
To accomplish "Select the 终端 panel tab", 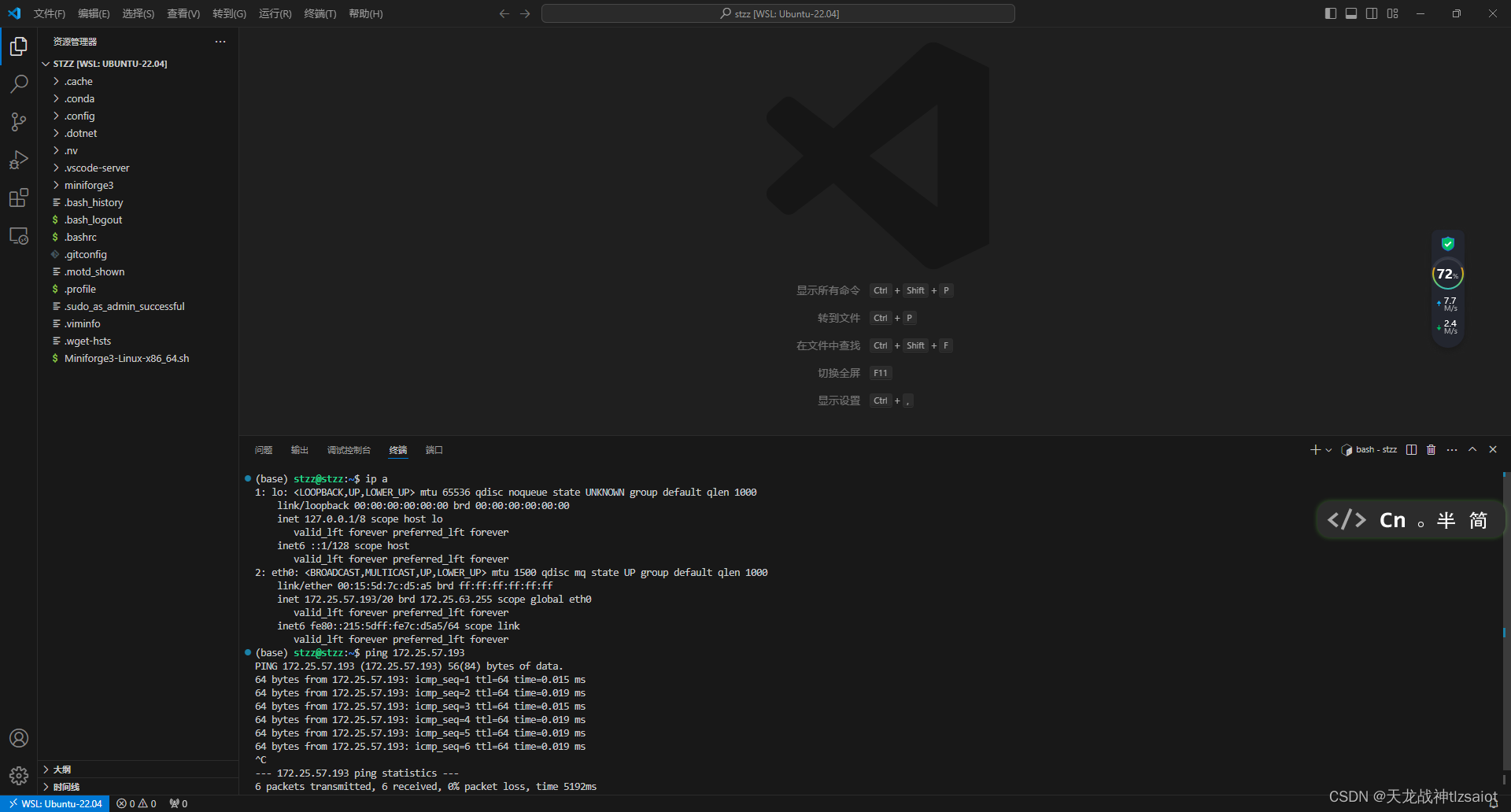I will (x=398, y=450).
